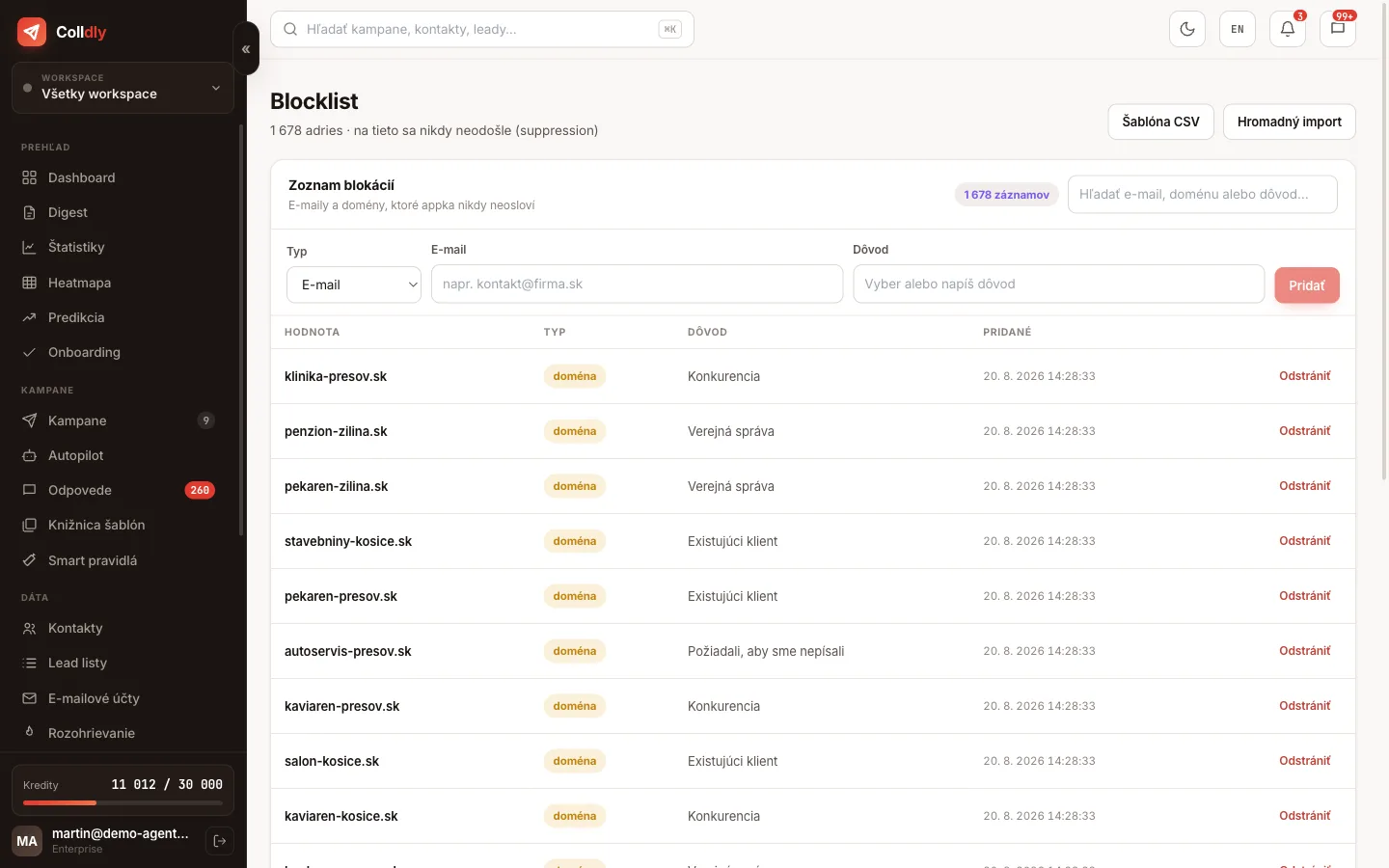Click the Kampane paper-plane icon
1389x868 pixels.
pyautogui.click(x=29, y=420)
